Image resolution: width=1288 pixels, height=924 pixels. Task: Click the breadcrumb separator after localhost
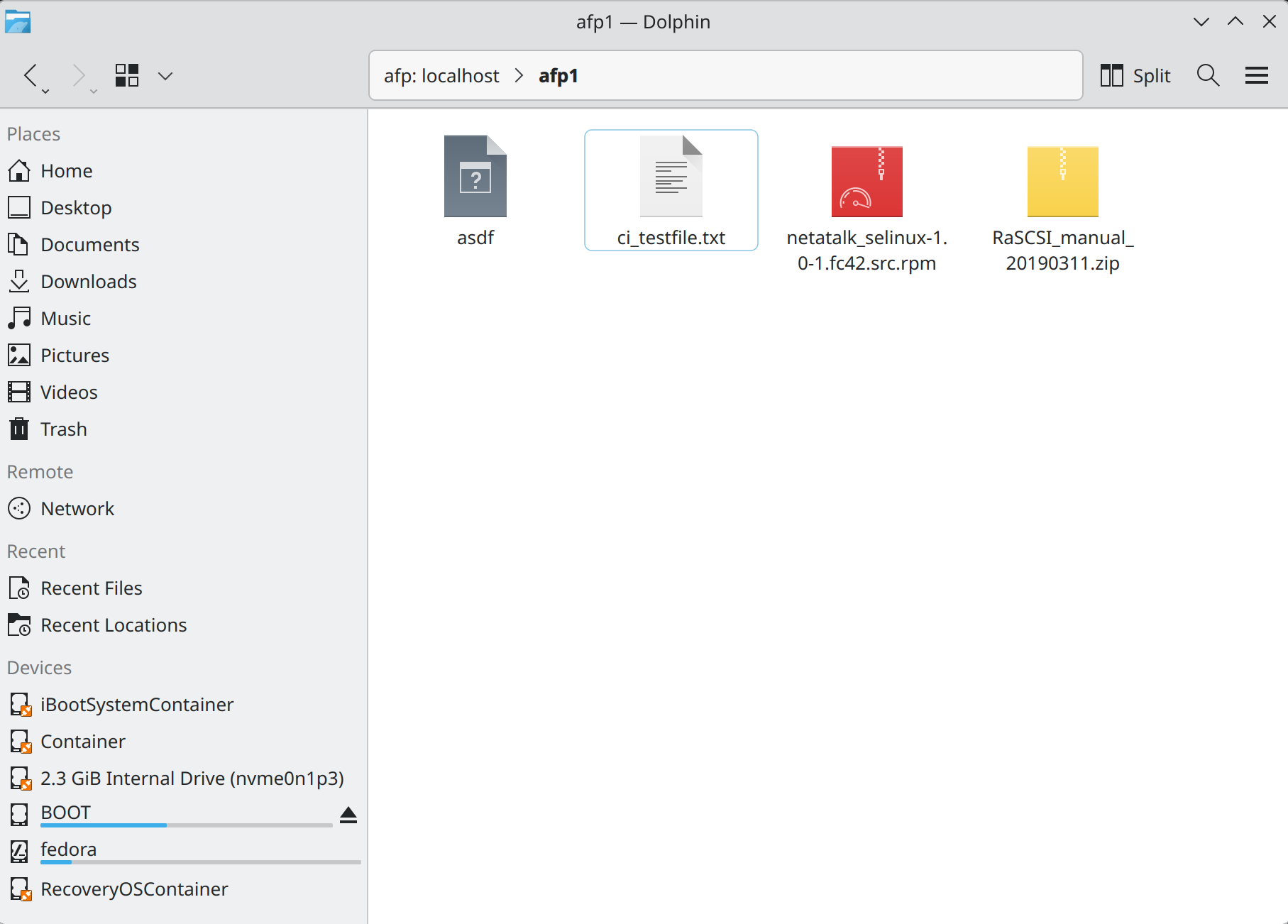(519, 75)
